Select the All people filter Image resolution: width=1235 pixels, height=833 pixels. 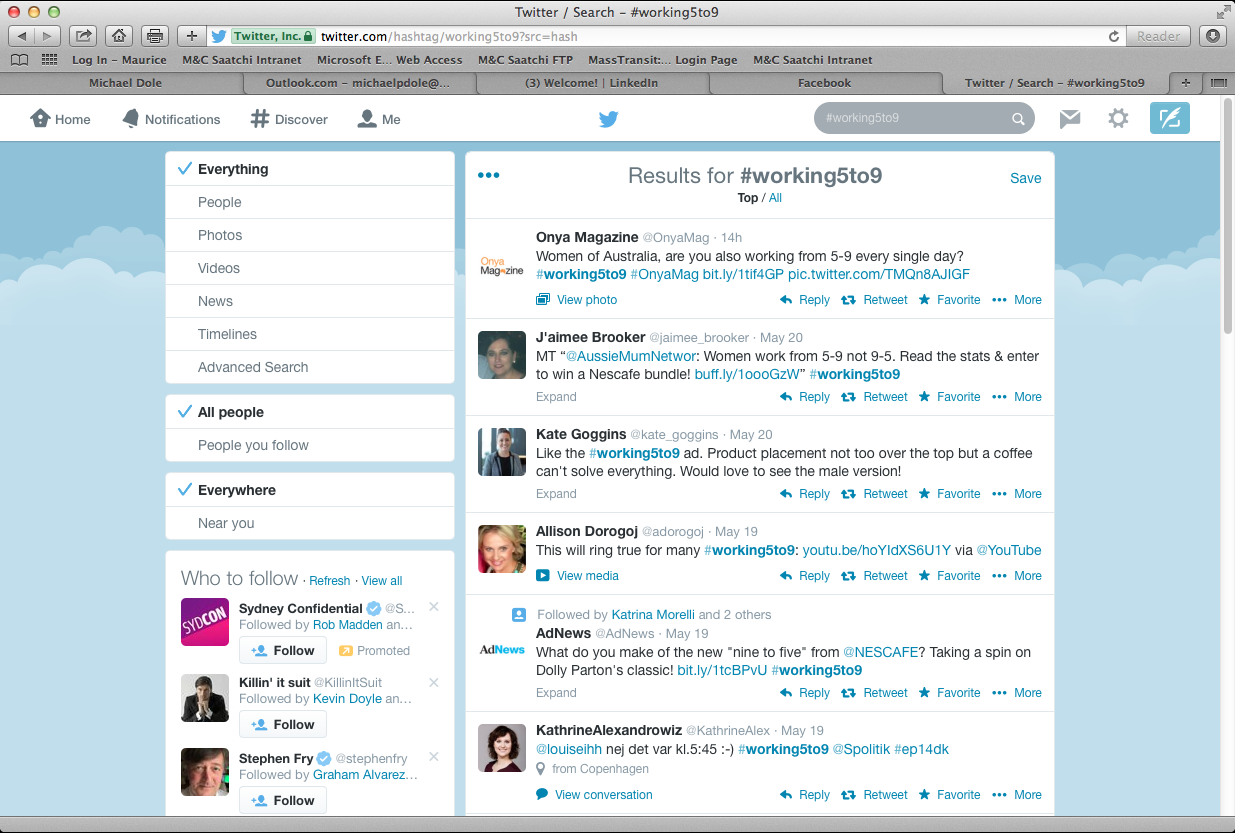click(310, 412)
